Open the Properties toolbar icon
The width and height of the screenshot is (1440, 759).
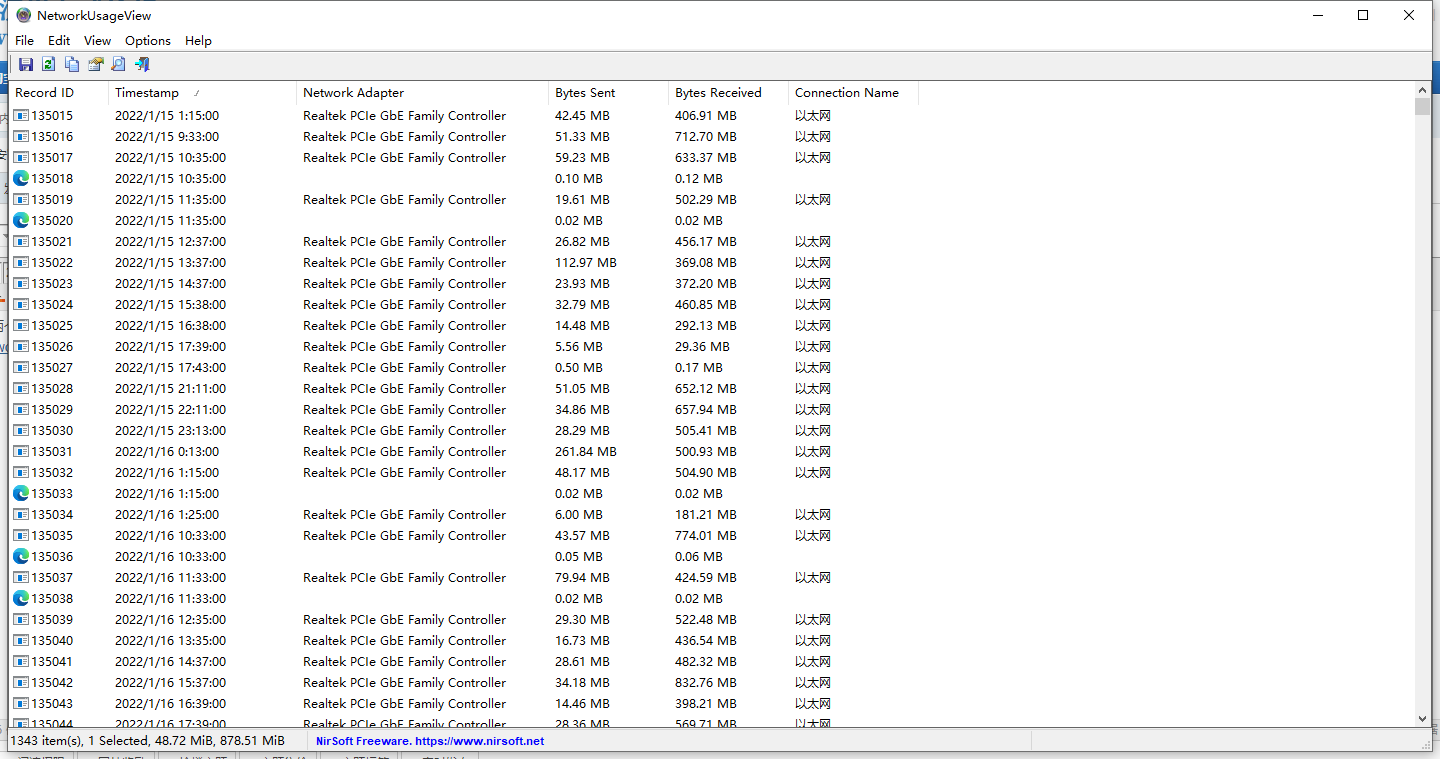(x=95, y=65)
